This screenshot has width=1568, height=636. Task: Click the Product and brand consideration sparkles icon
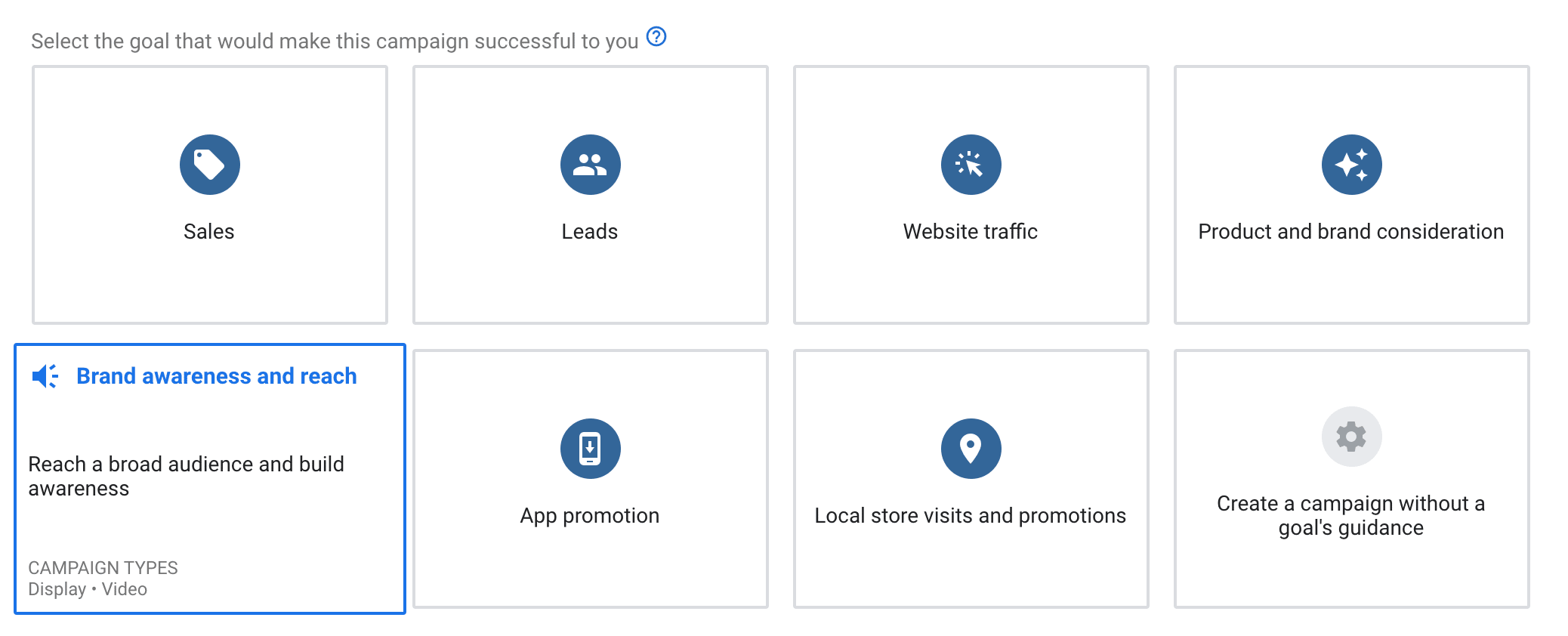[1351, 164]
